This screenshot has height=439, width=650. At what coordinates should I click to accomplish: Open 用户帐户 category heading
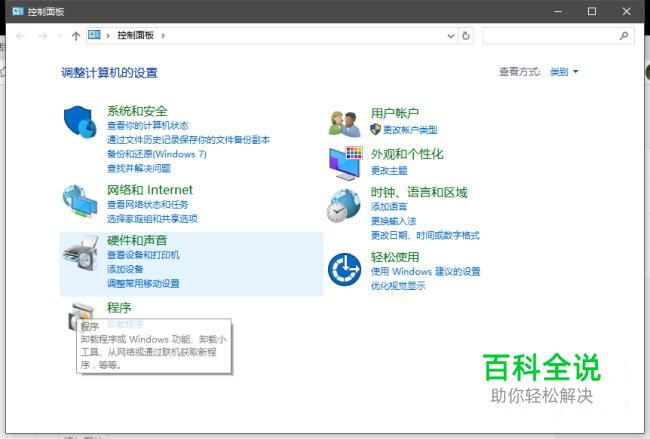[x=395, y=113]
